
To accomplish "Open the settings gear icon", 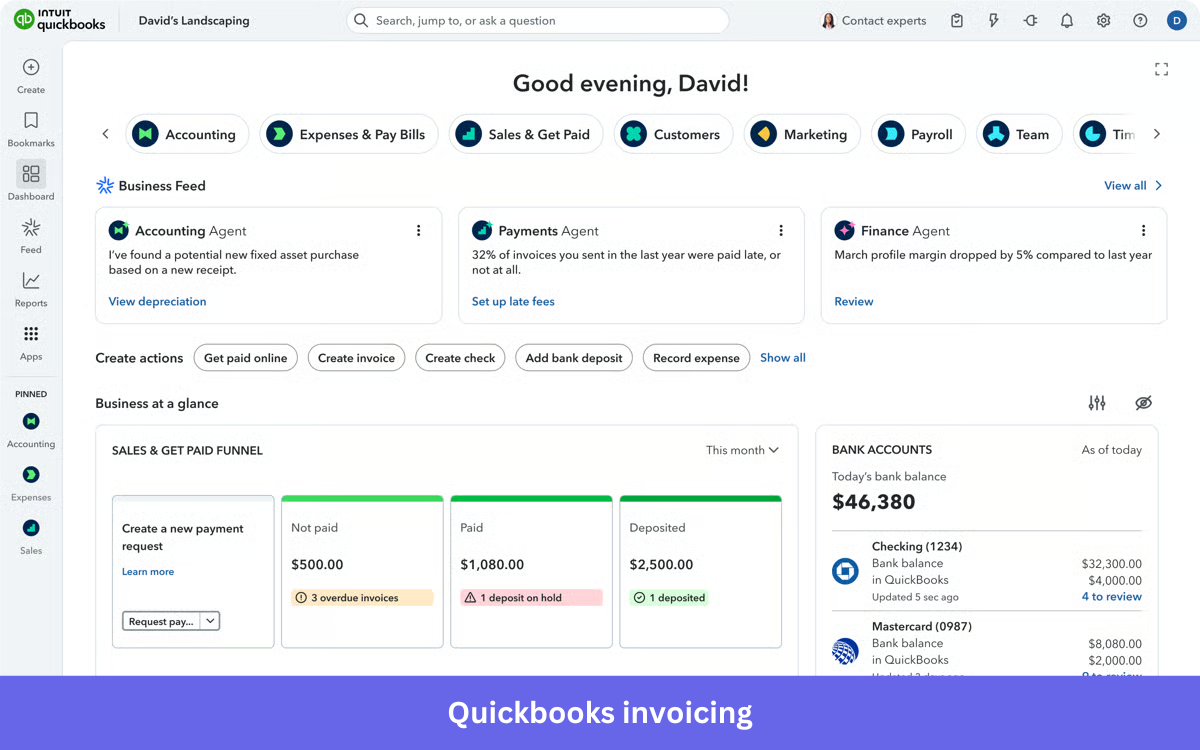I will pyautogui.click(x=1104, y=20).
